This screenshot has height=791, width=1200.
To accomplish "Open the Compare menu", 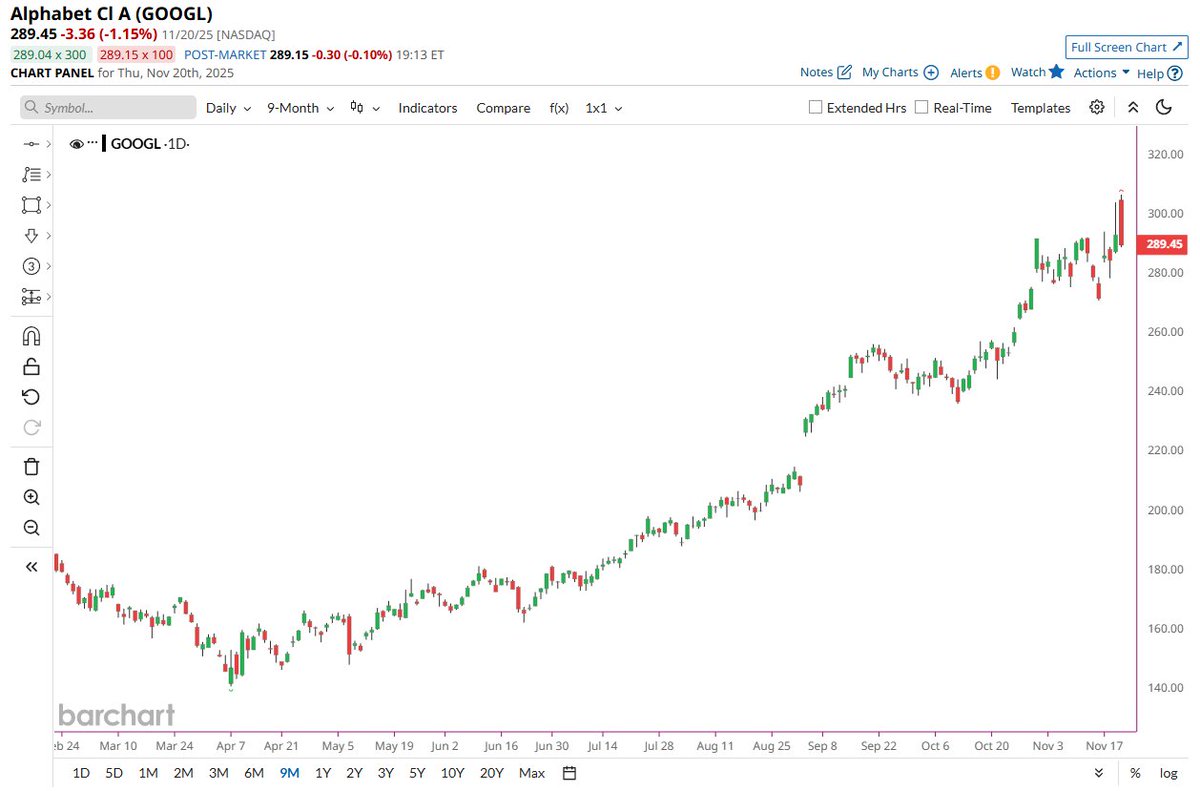I will click(503, 108).
